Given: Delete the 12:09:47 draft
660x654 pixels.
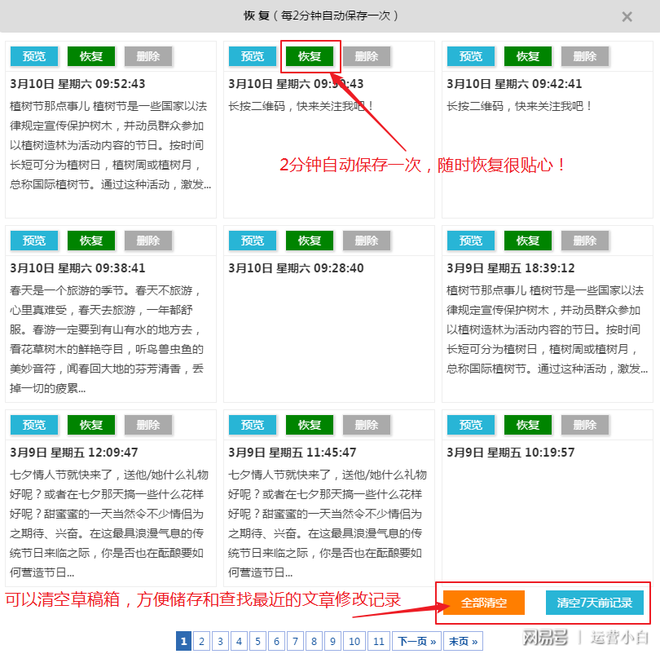Looking at the screenshot, I should click(148, 425).
